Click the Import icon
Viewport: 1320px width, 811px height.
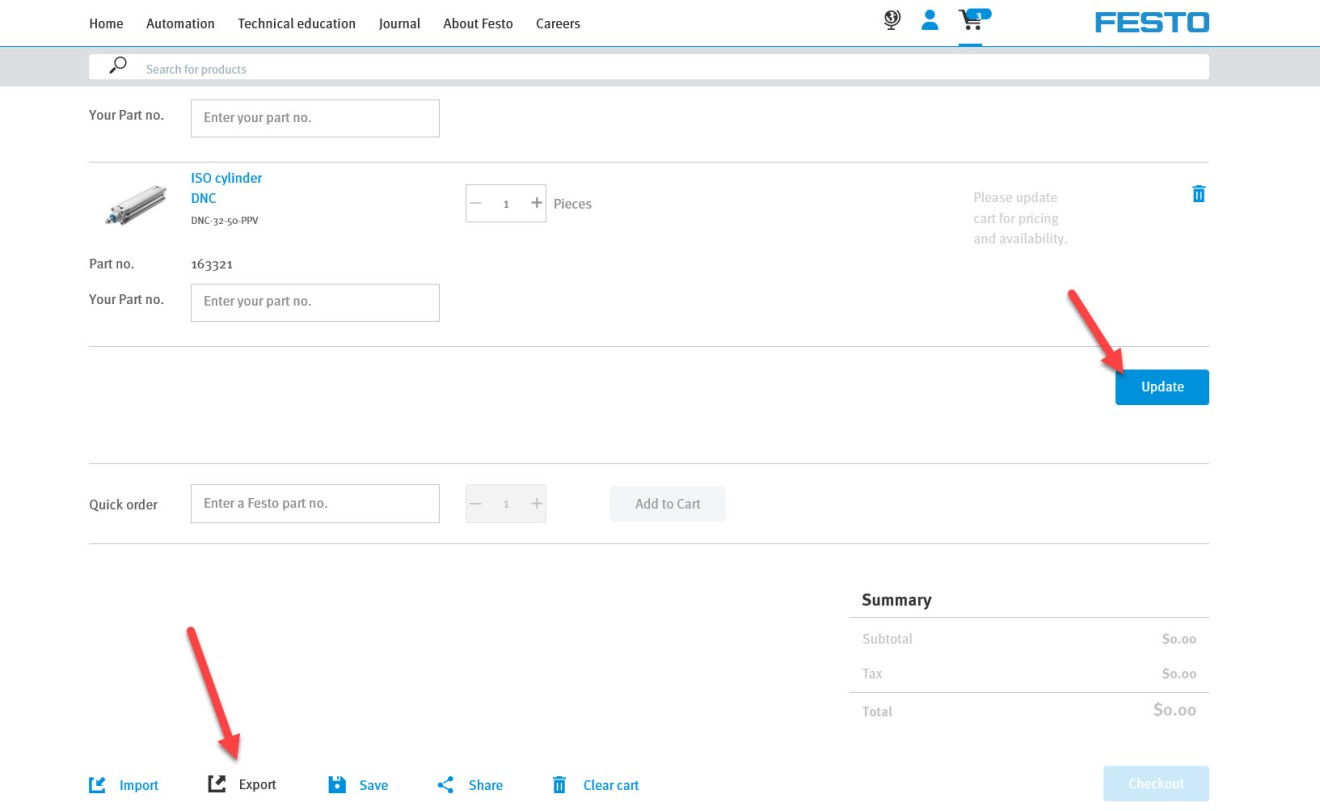97,785
